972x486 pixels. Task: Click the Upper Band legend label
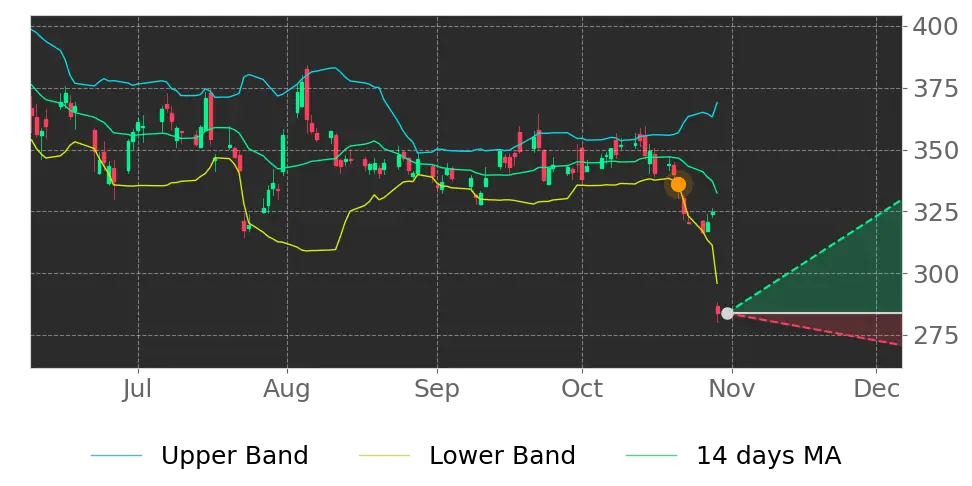tap(234, 456)
